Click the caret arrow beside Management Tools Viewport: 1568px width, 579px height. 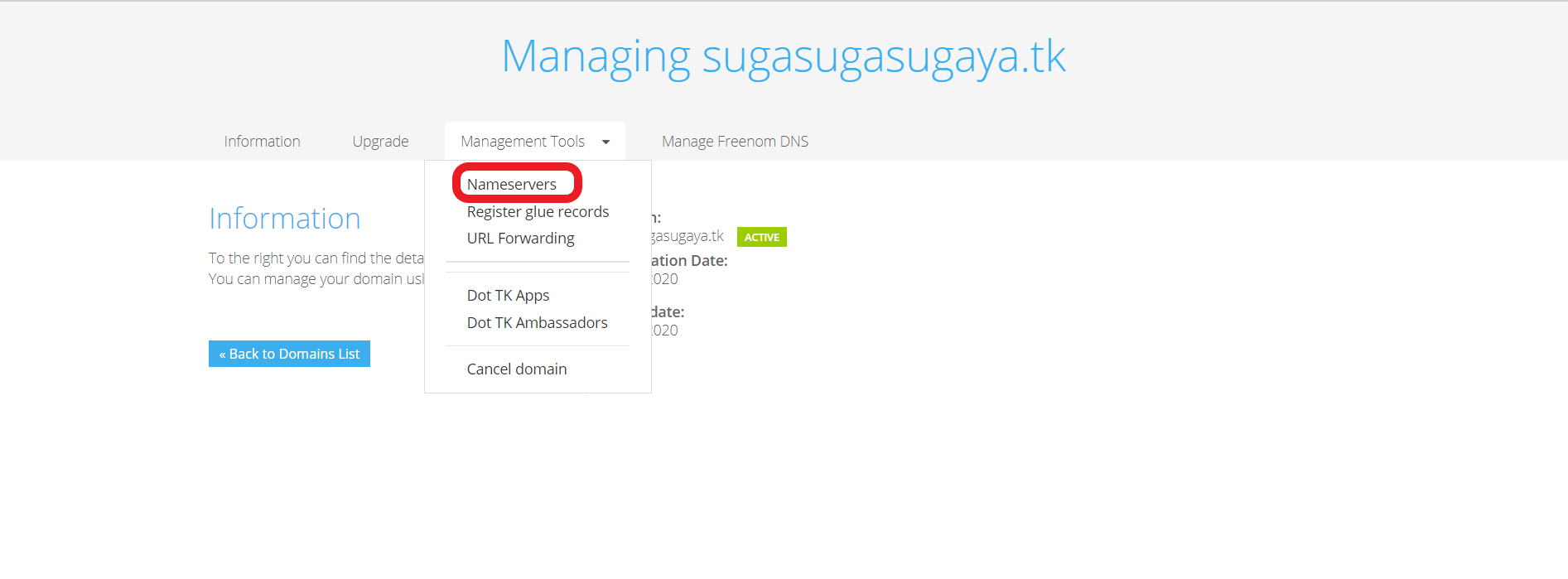[606, 142]
